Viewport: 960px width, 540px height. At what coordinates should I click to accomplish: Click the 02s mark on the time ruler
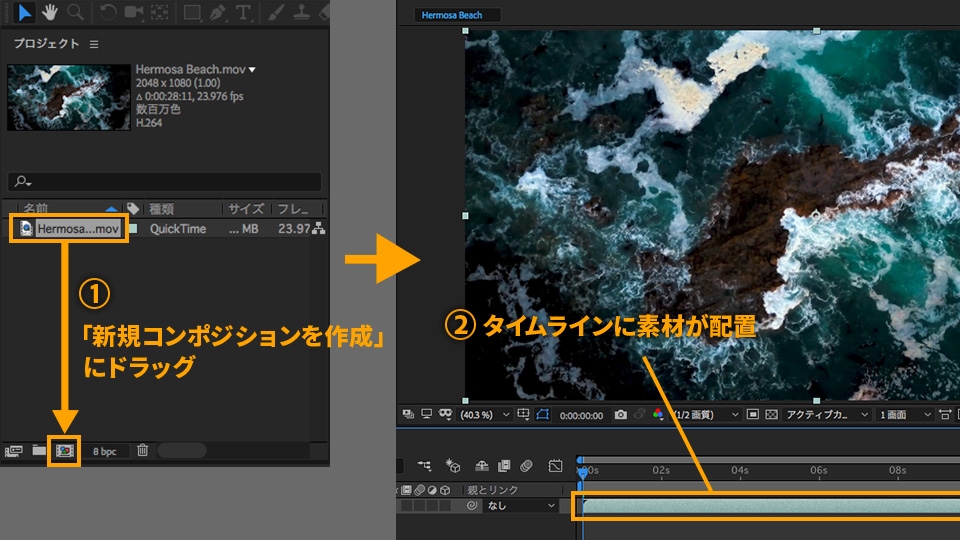[661, 470]
